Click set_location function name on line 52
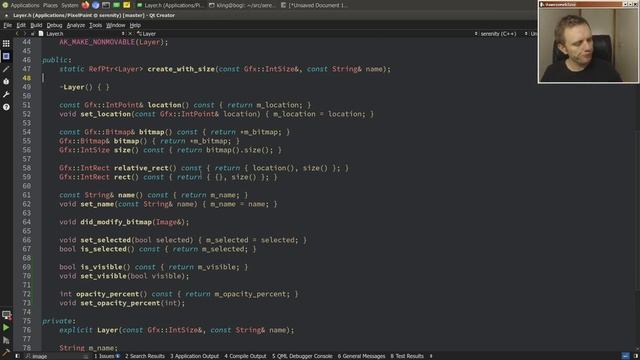Screen dimensions: 640x360 tap(105, 114)
